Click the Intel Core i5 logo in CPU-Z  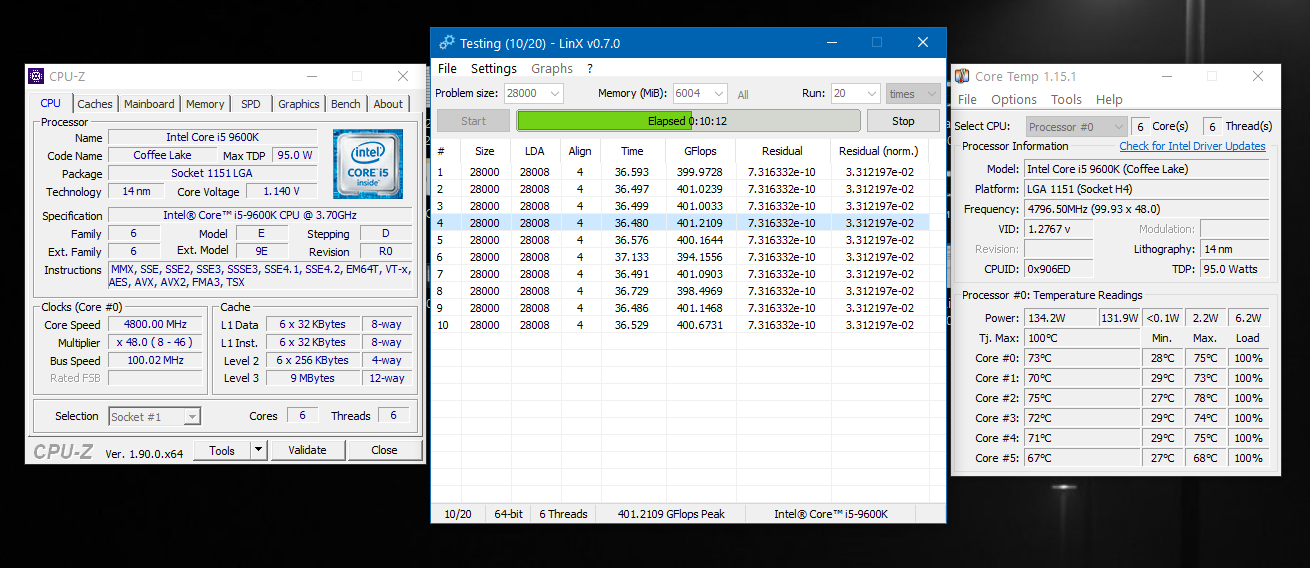(368, 163)
